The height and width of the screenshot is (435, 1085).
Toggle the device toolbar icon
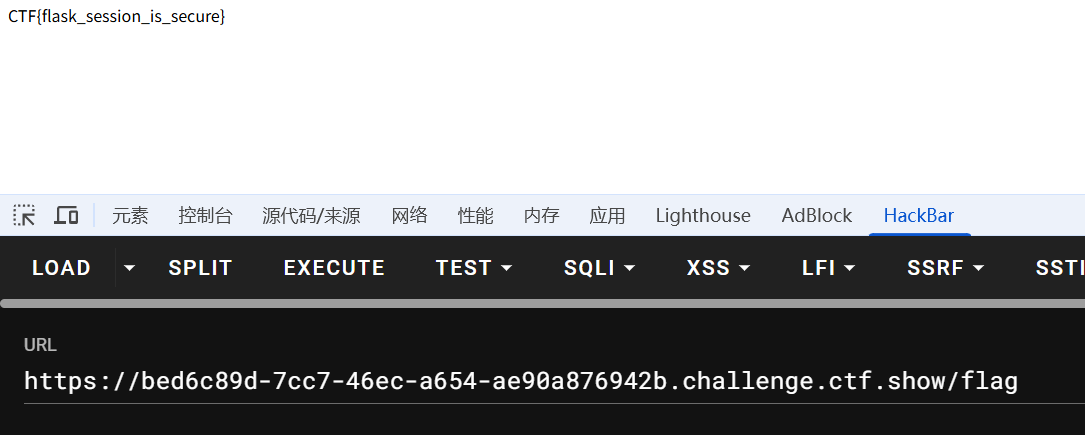click(67, 215)
